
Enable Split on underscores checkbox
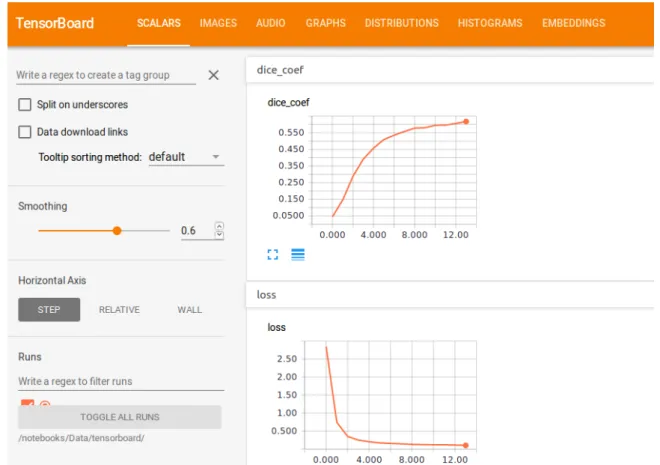tap(25, 104)
